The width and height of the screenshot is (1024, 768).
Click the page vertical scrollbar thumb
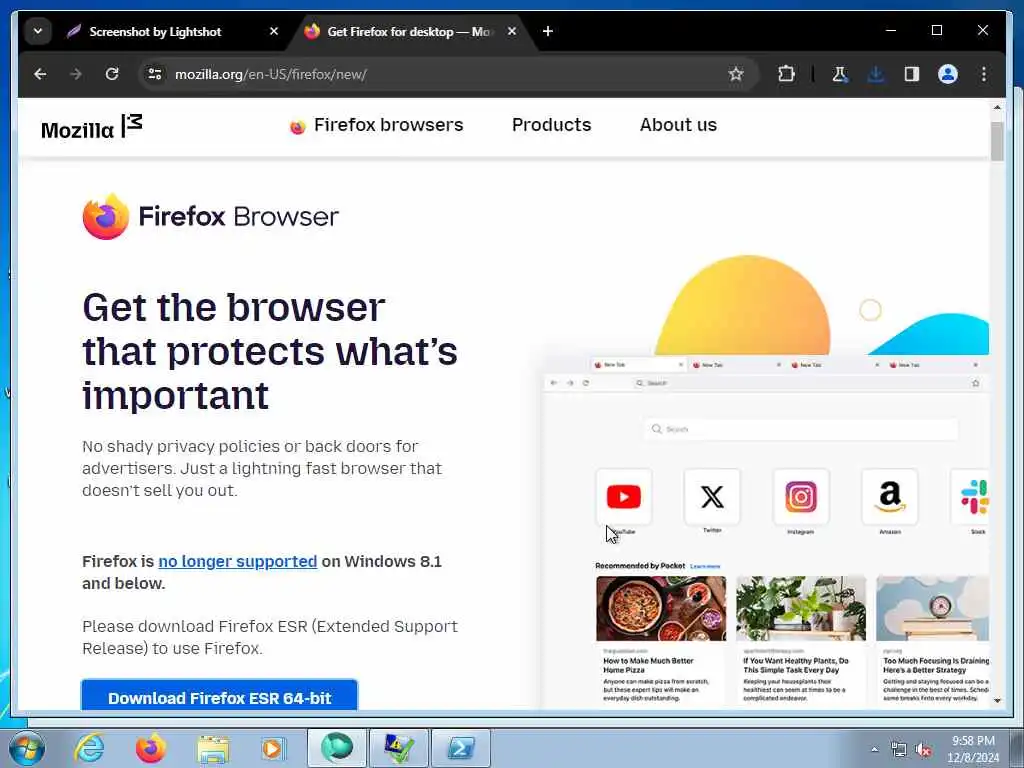click(x=997, y=141)
